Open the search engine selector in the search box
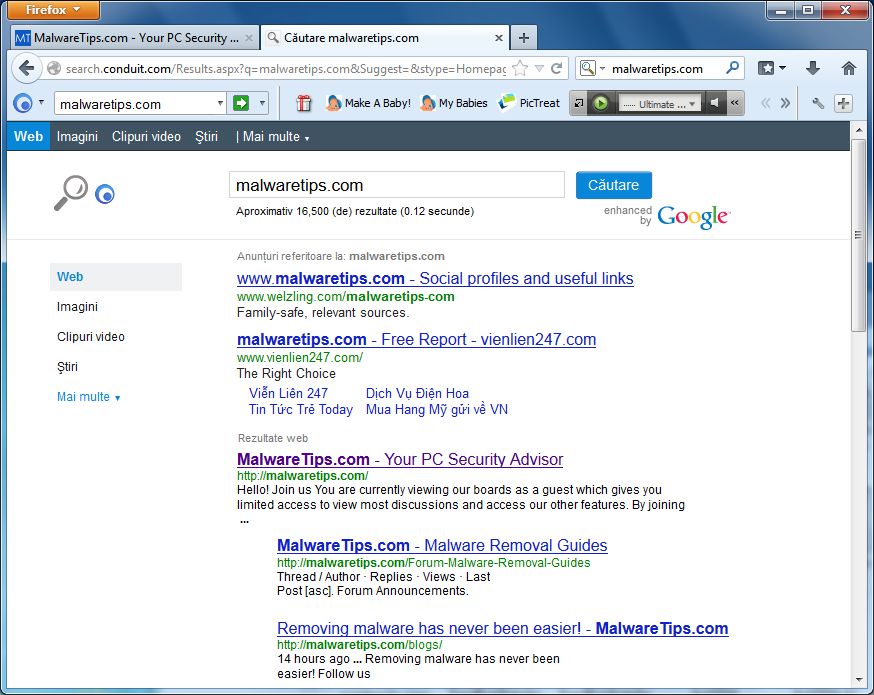This screenshot has height=695, width=874. (592, 69)
